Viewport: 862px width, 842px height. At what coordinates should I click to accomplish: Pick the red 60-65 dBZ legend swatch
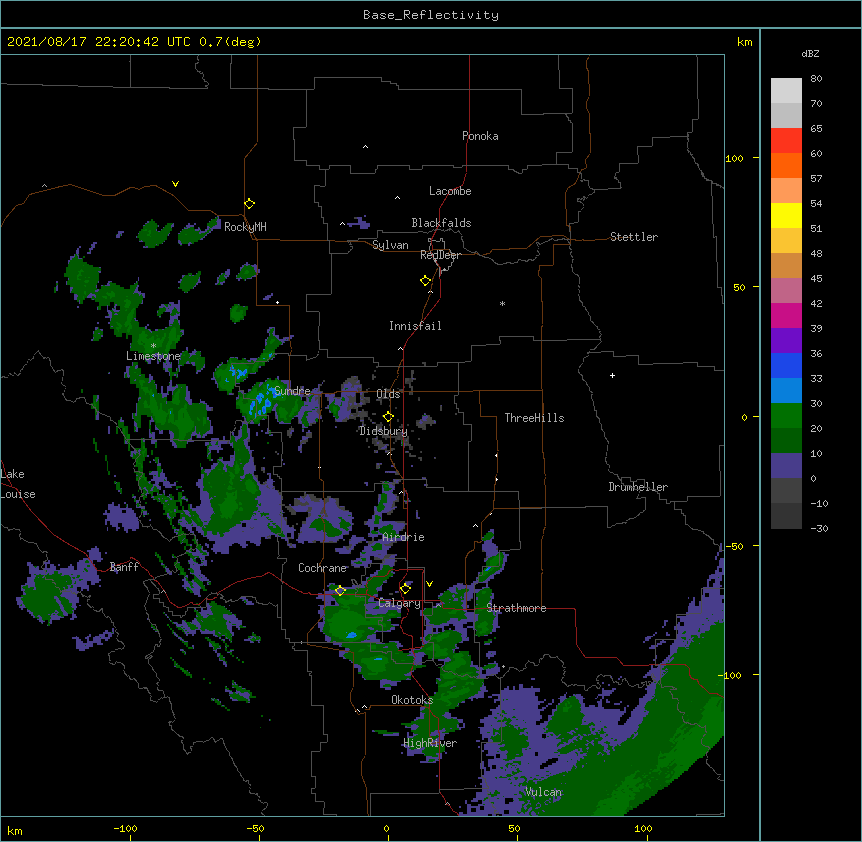pyautogui.click(x=786, y=140)
